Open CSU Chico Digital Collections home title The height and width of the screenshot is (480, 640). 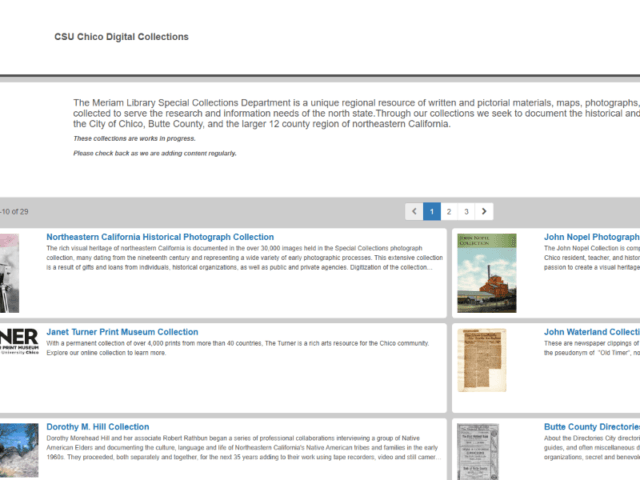point(121,37)
